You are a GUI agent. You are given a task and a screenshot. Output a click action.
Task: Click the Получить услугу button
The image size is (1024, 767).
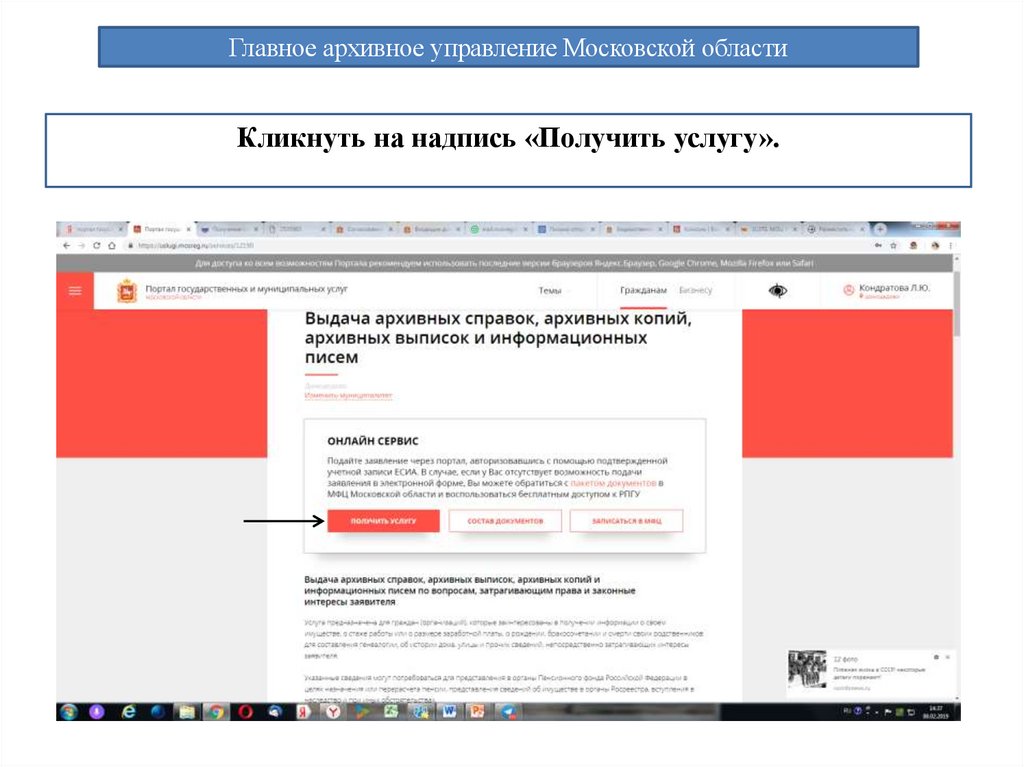[x=383, y=520]
